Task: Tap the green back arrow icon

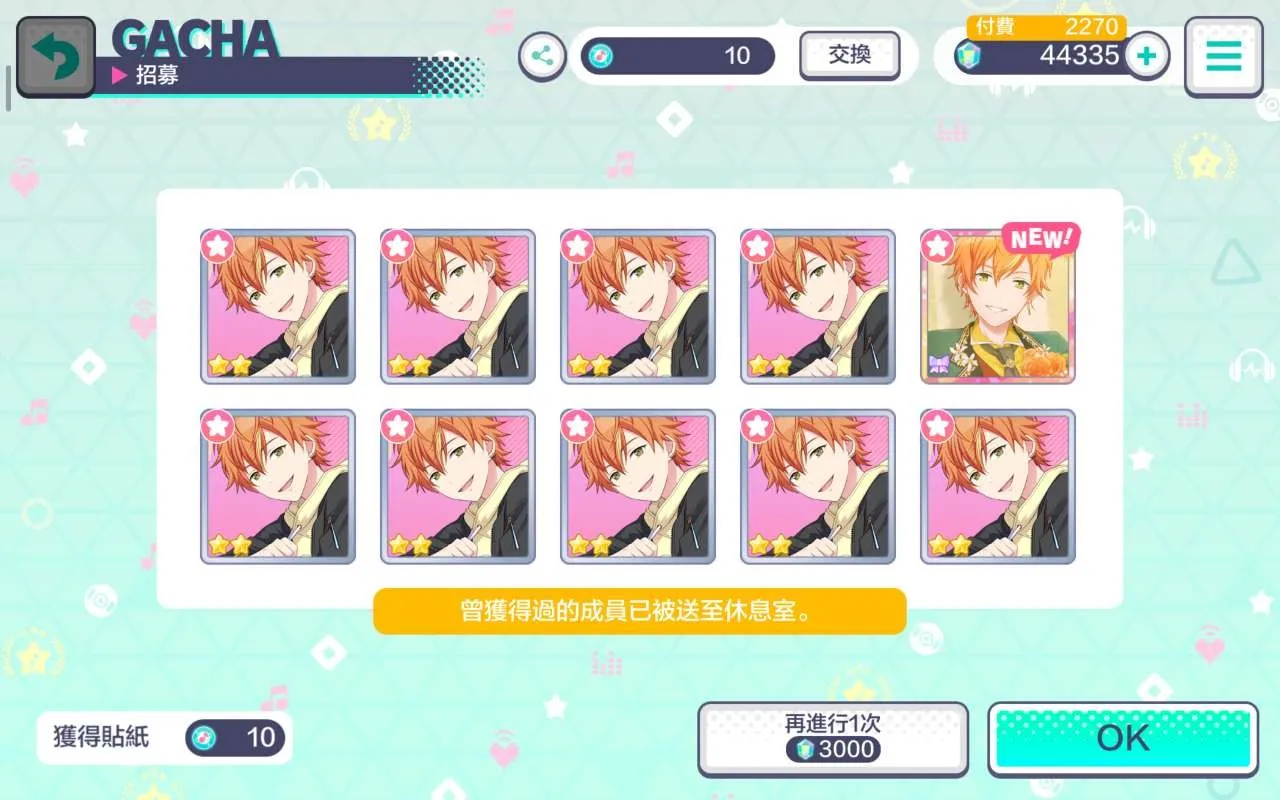Action: [x=55, y=57]
